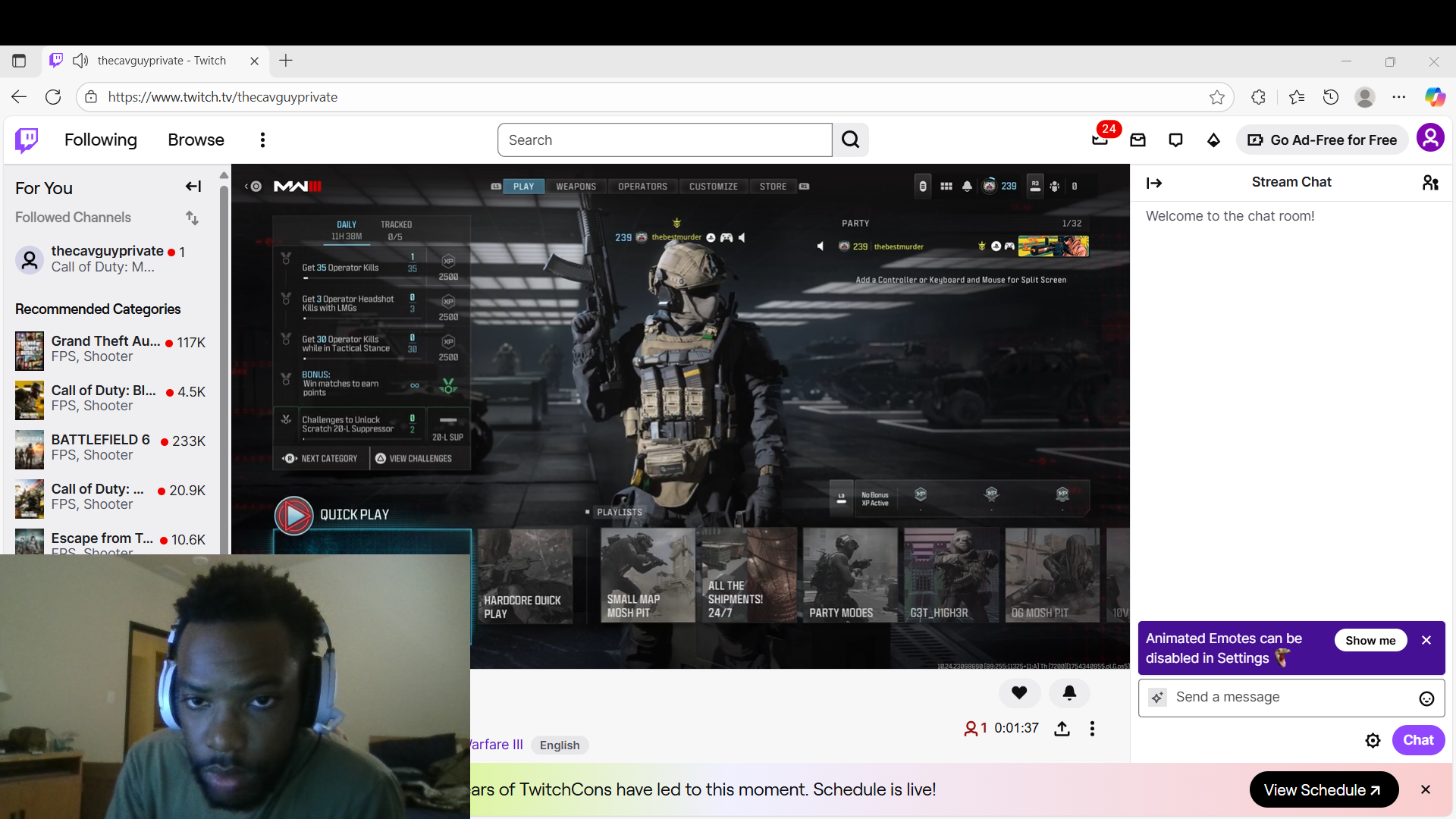Select the STORE tab in game menu
The width and height of the screenshot is (1456, 819).
[x=773, y=187]
